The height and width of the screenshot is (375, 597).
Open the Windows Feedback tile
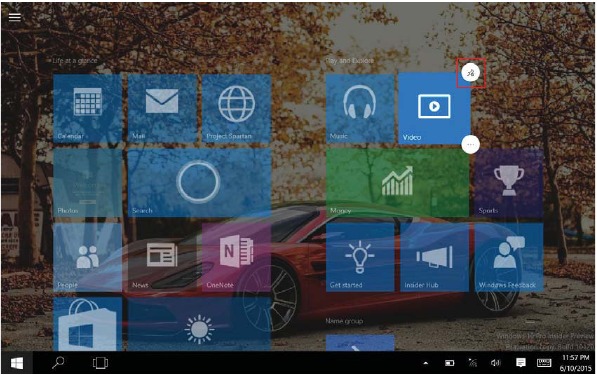pos(509,257)
